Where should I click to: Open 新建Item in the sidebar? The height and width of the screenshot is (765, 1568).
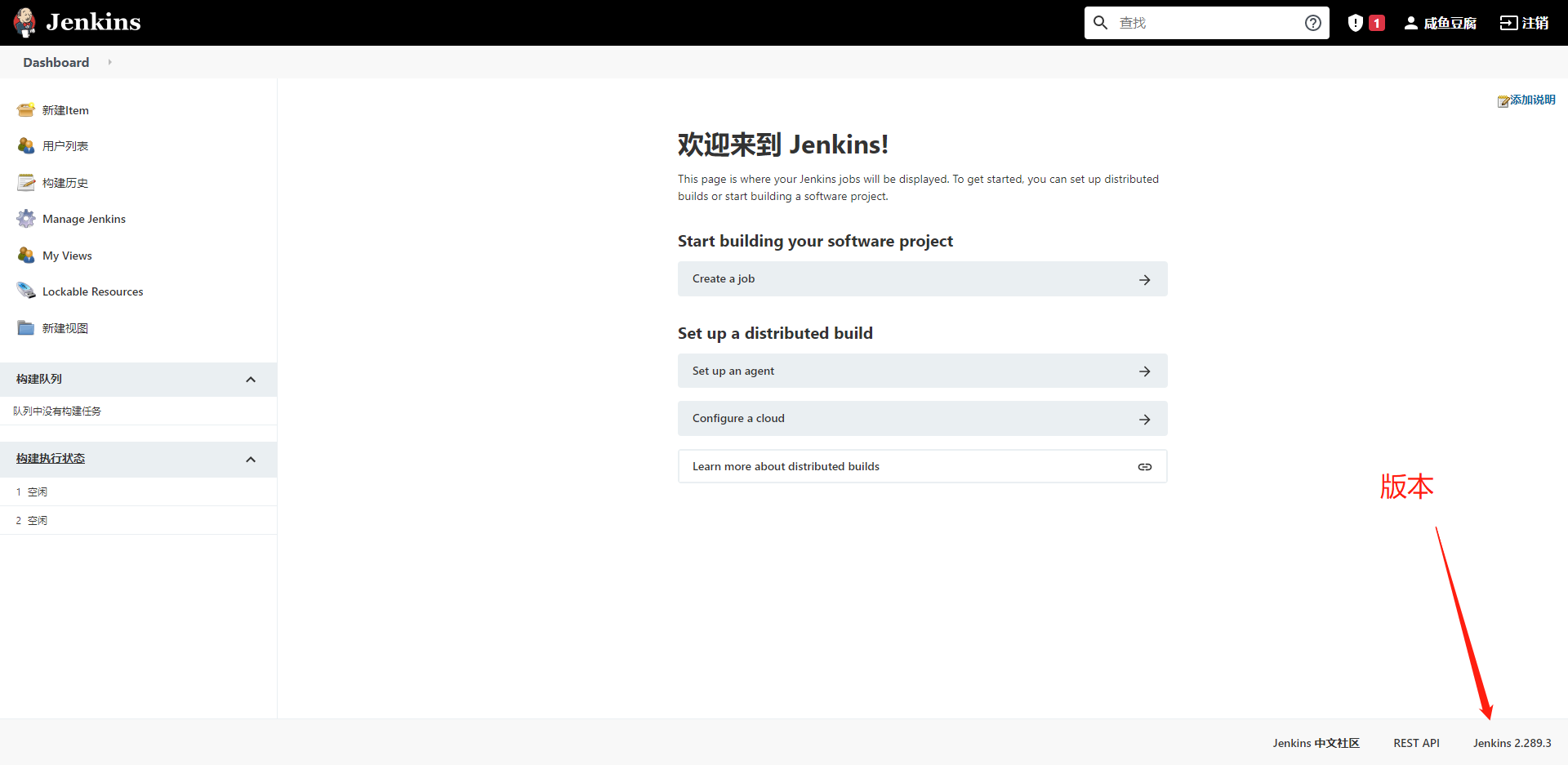[65, 110]
